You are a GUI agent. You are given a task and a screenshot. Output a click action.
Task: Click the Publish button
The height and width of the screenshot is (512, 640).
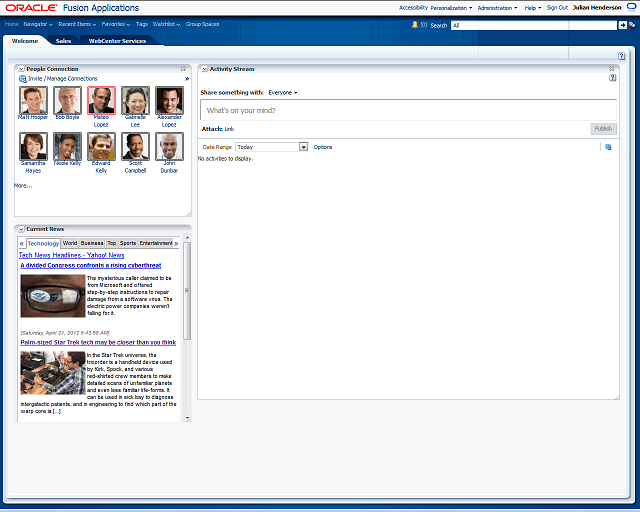tap(603, 129)
